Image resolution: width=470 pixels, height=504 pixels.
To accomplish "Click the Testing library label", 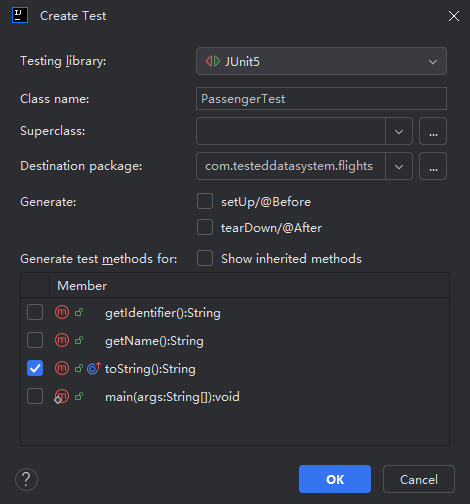I will pos(63,61).
